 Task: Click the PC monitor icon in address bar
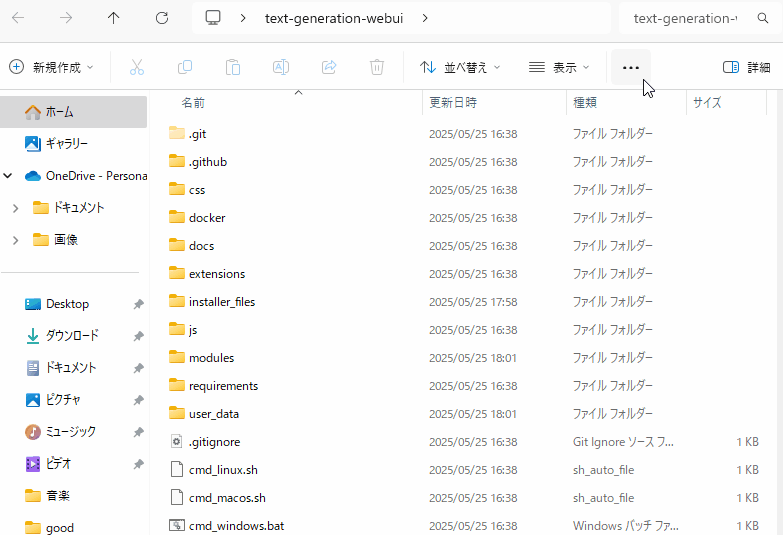click(x=213, y=18)
